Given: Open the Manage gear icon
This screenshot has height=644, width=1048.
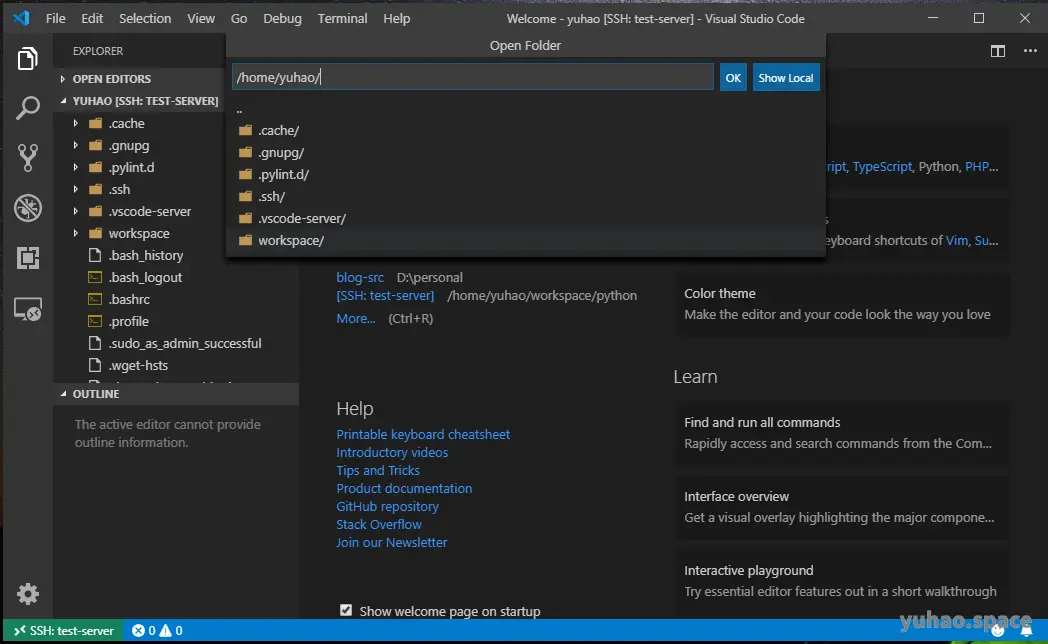Looking at the screenshot, I should point(27,593).
